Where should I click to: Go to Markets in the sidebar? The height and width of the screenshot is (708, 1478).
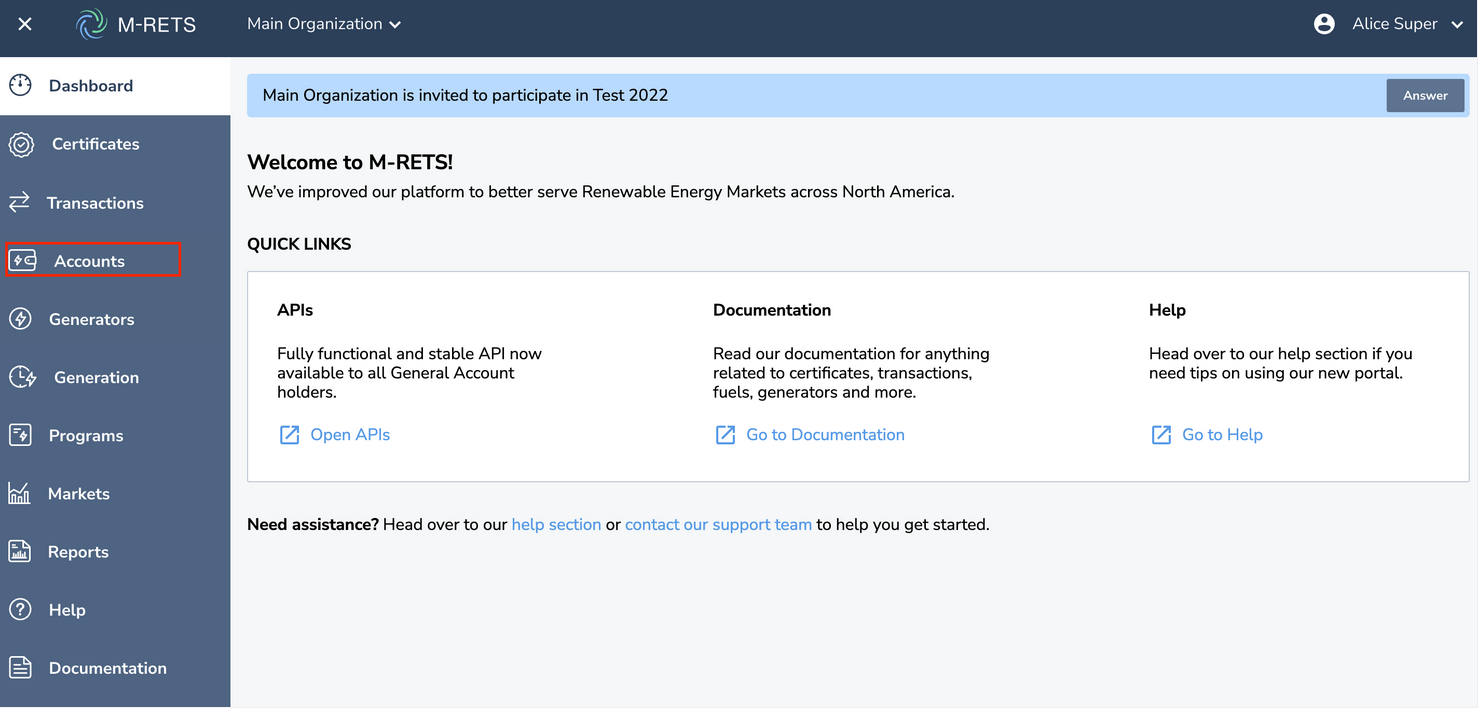pyautogui.click(x=115, y=493)
